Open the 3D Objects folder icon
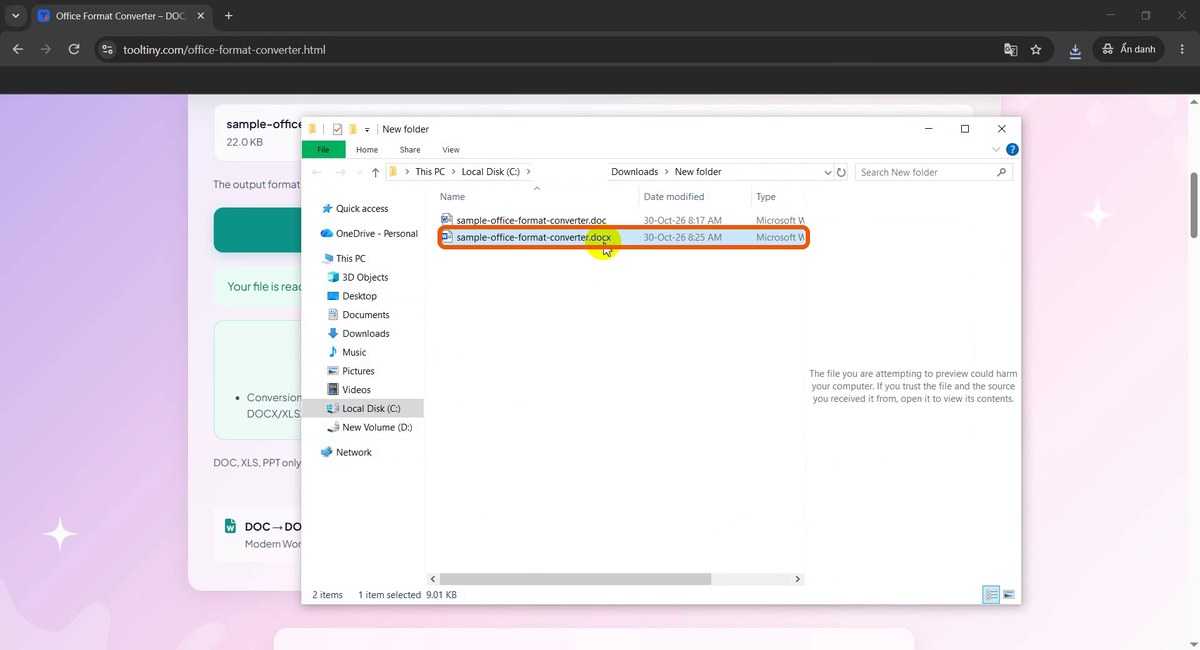 pyautogui.click(x=334, y=277)
